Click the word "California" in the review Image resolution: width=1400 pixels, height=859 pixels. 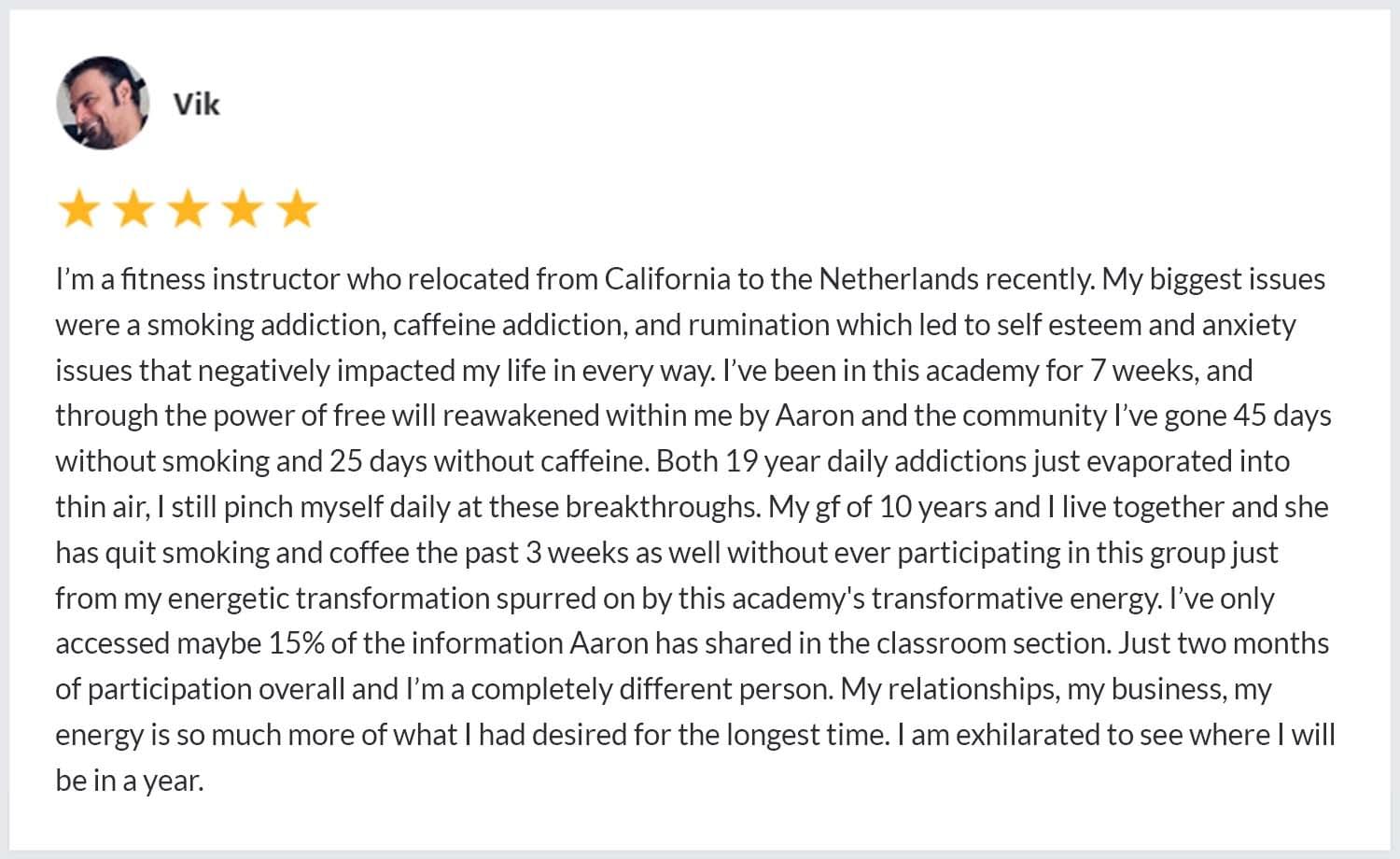(666, 279)
